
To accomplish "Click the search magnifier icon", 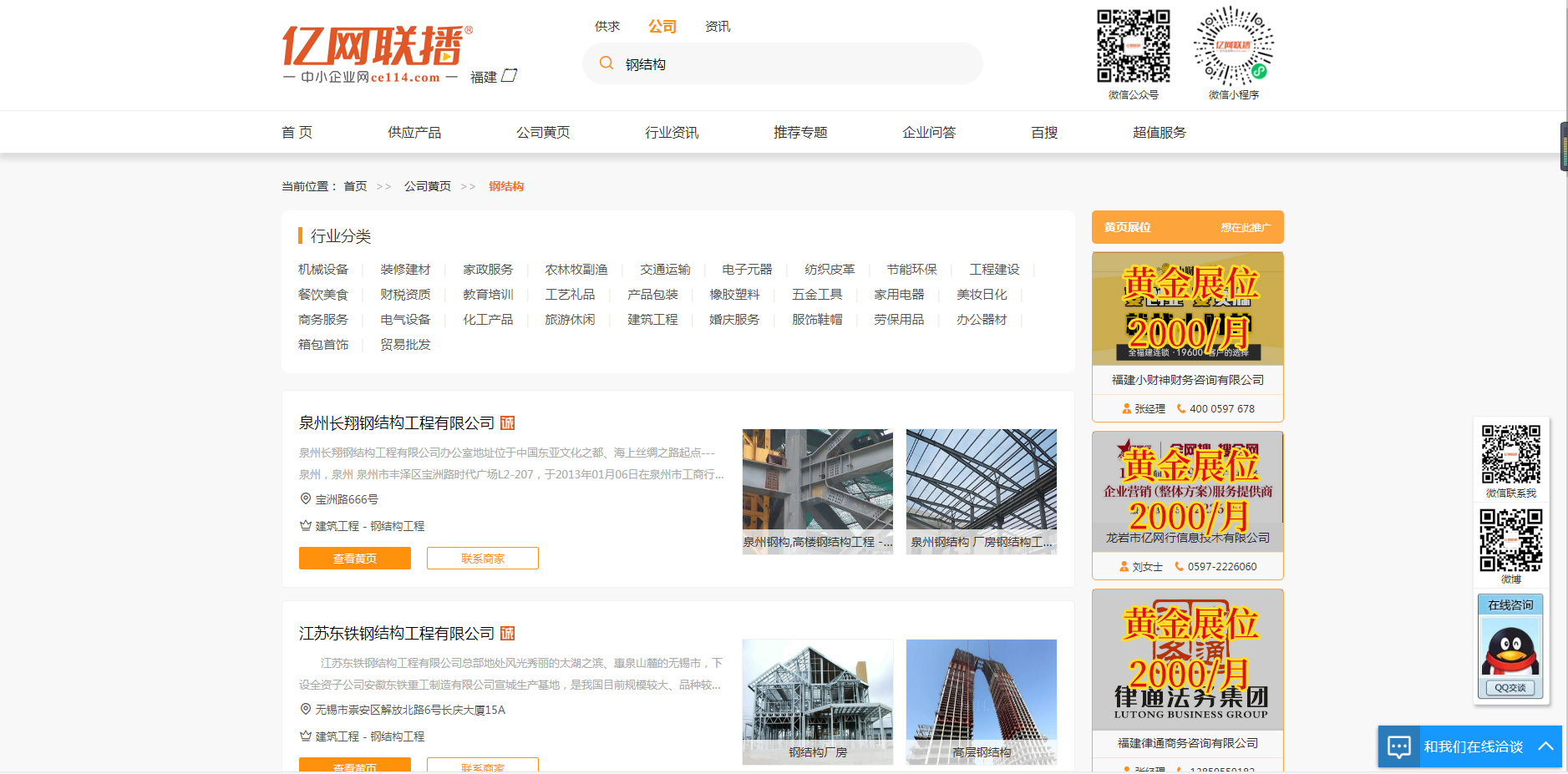I will (606, 63).
